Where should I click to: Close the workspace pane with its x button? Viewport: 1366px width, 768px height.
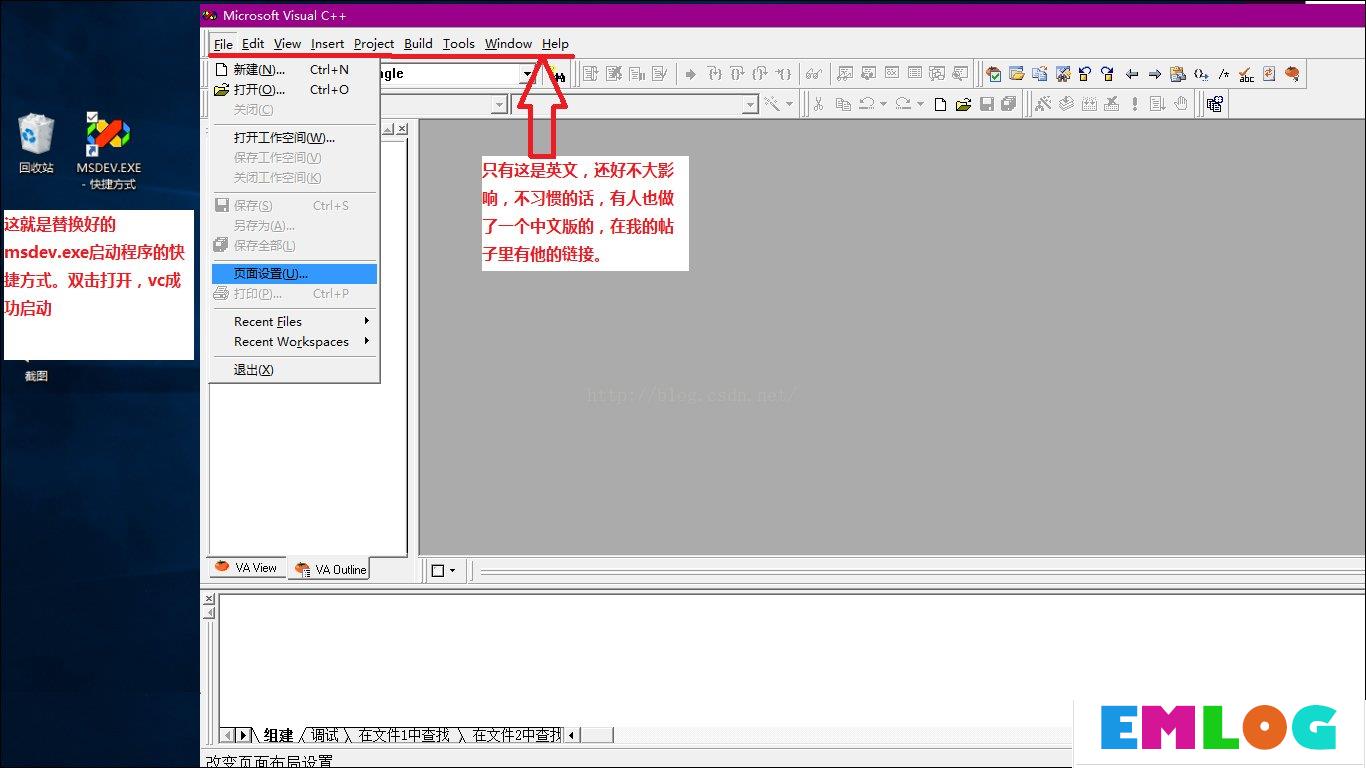(x=402, y=129)
